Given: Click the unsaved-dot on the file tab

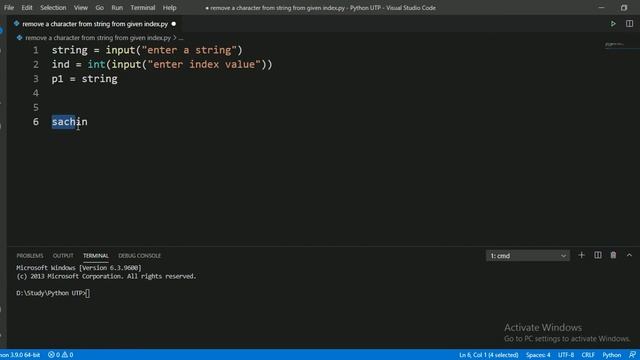Looking at the screenshot, I should click(x=174, y=24).
